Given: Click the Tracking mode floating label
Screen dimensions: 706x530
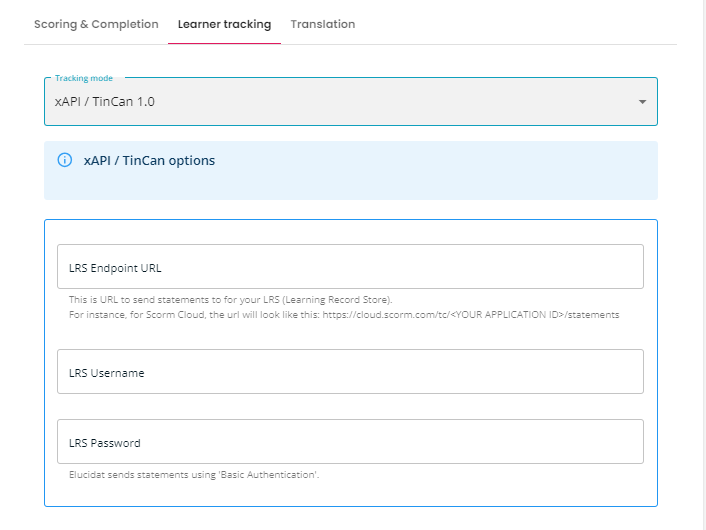Looking at the screenshot, I should coord(84,78).
